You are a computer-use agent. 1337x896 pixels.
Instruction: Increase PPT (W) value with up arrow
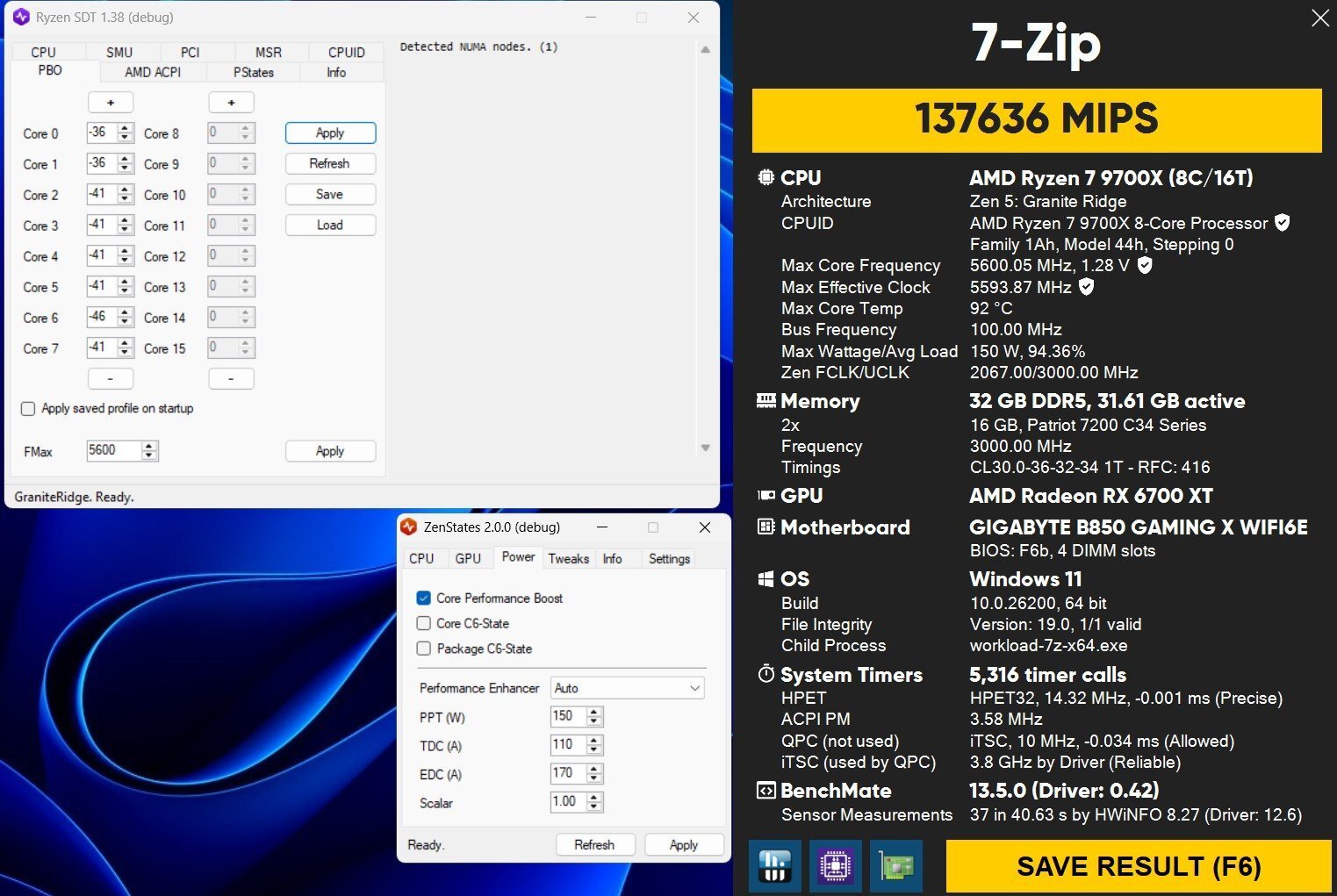pos(595,712)
